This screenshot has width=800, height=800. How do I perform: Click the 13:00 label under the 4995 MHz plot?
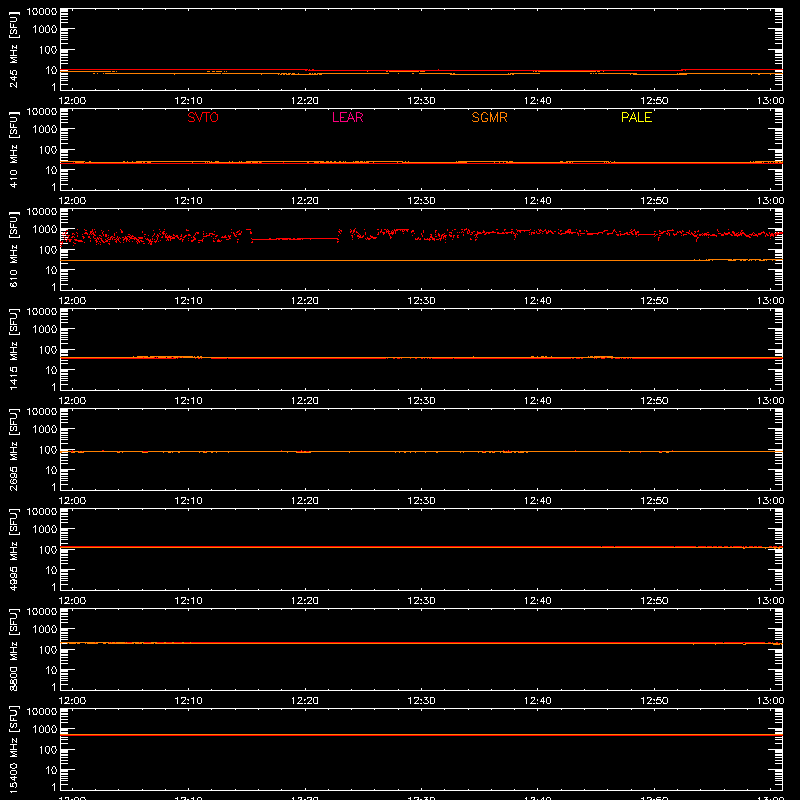pos(770,601)
